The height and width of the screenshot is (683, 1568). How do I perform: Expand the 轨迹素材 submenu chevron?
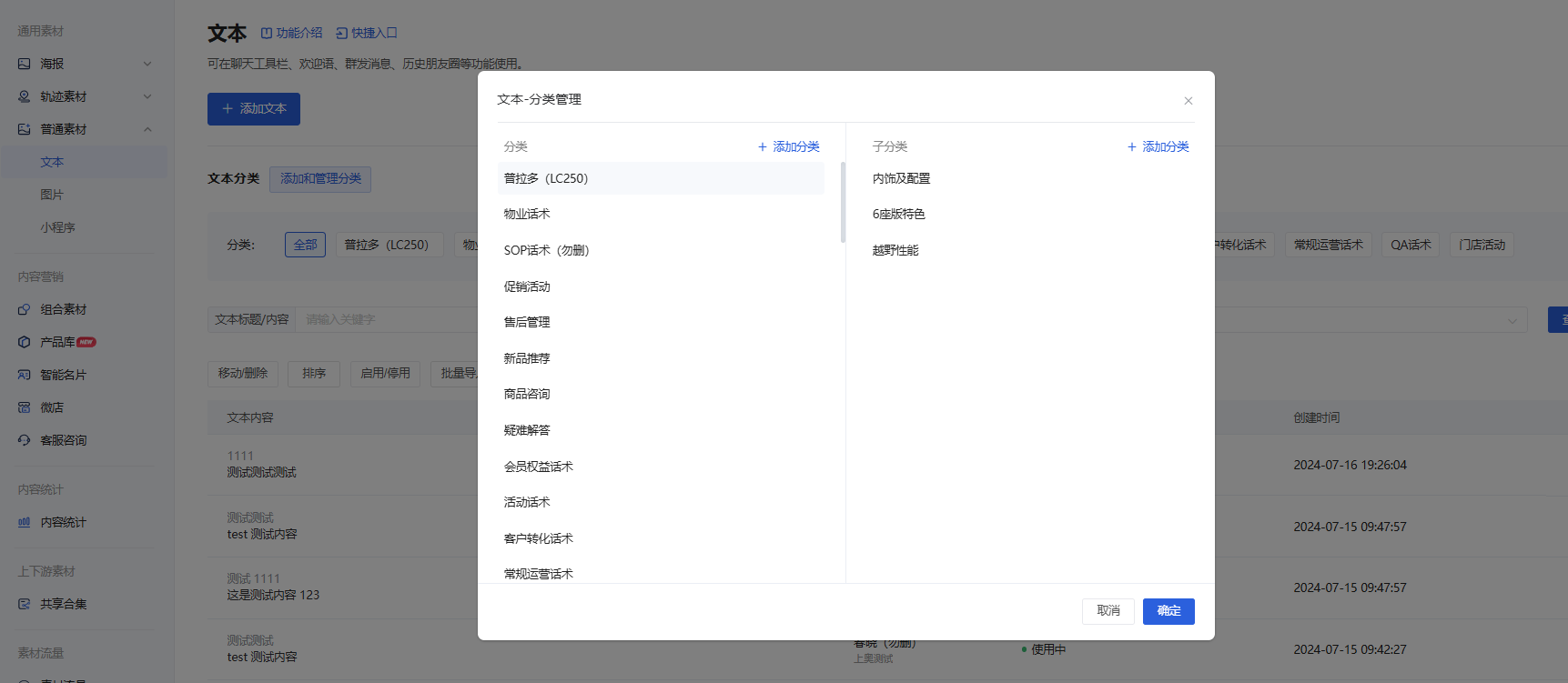click(x=147, y=96)
